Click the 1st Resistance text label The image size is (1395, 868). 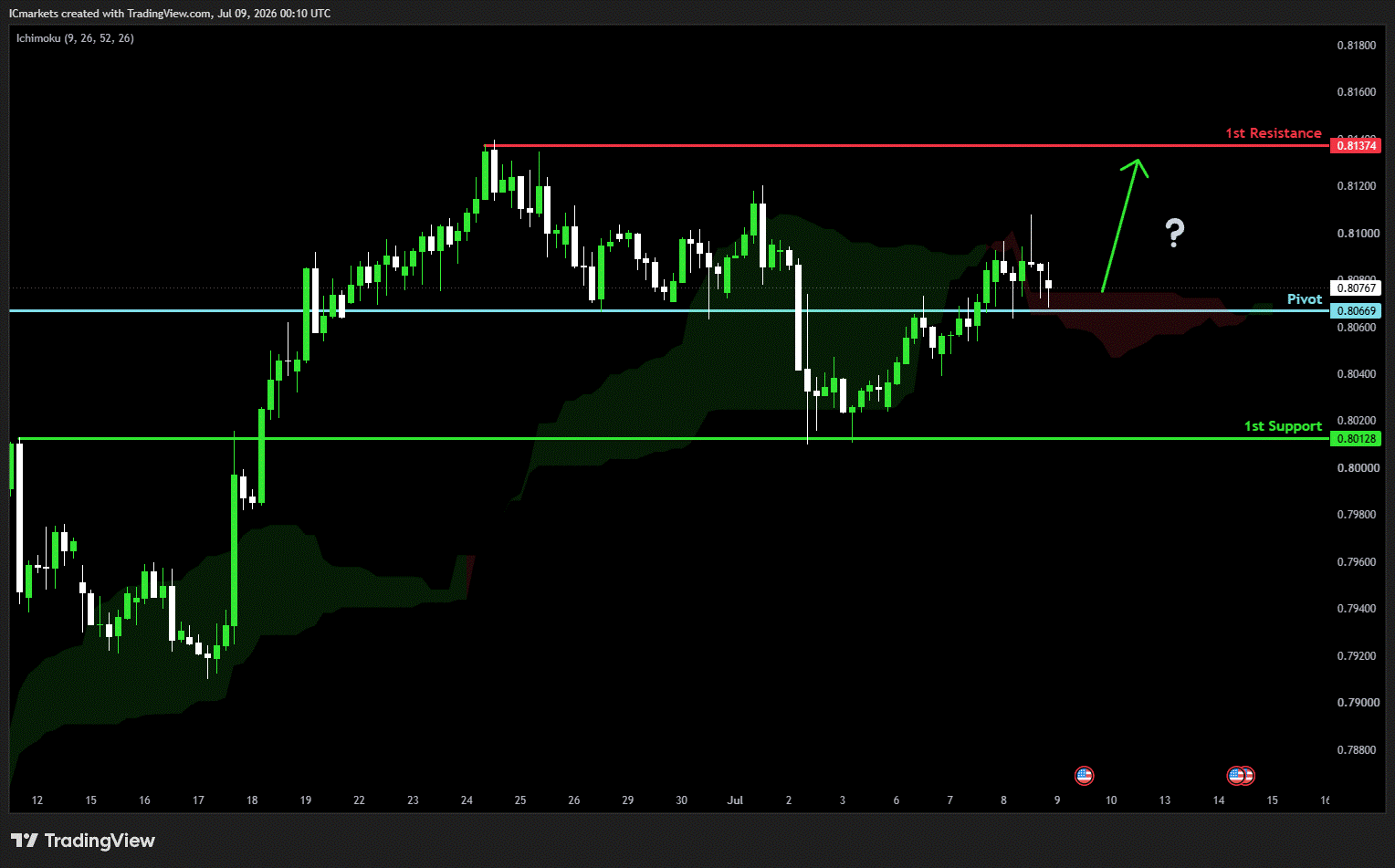pos(1274,133)
